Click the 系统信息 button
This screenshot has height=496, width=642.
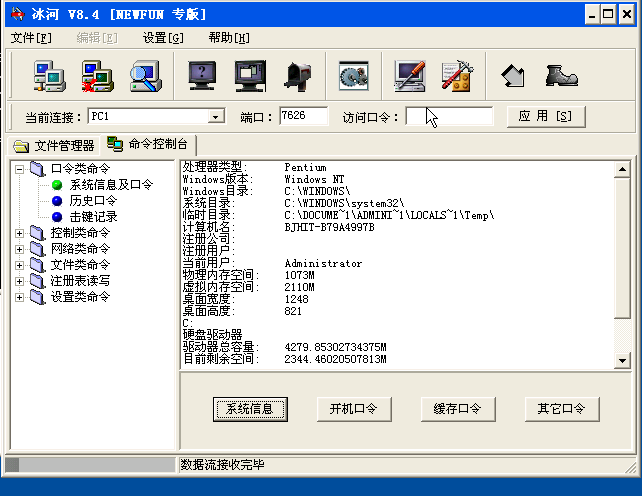(x=250, y=409)
